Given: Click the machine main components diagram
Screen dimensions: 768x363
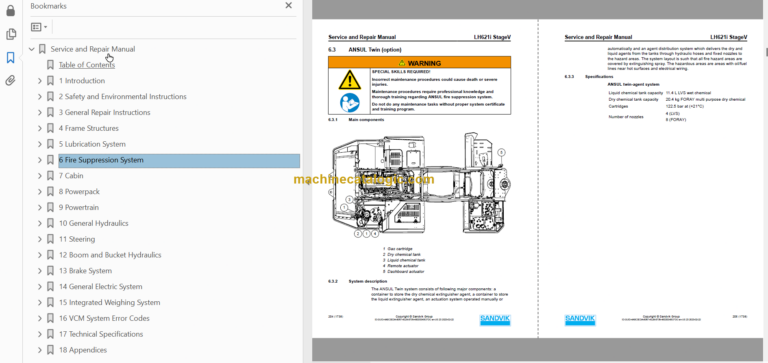Looking at the screenshot, I should point(420,185).
